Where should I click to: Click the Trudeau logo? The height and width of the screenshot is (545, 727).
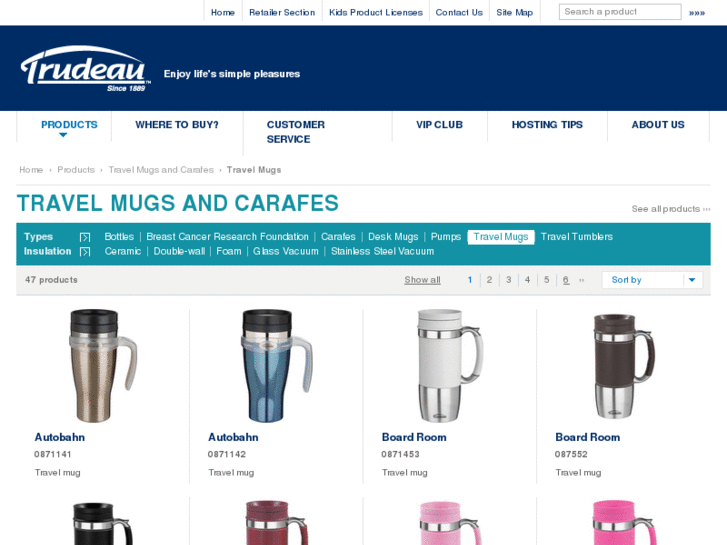85,69
